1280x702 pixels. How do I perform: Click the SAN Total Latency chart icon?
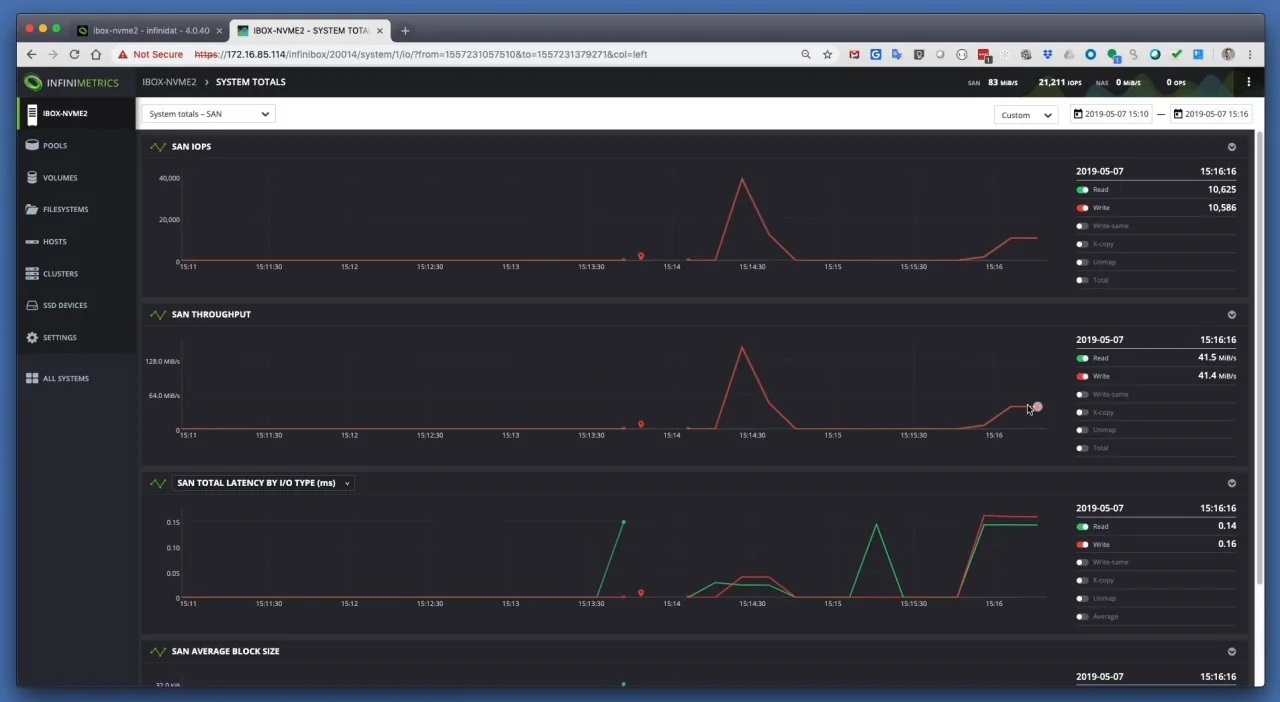[158, 483]
